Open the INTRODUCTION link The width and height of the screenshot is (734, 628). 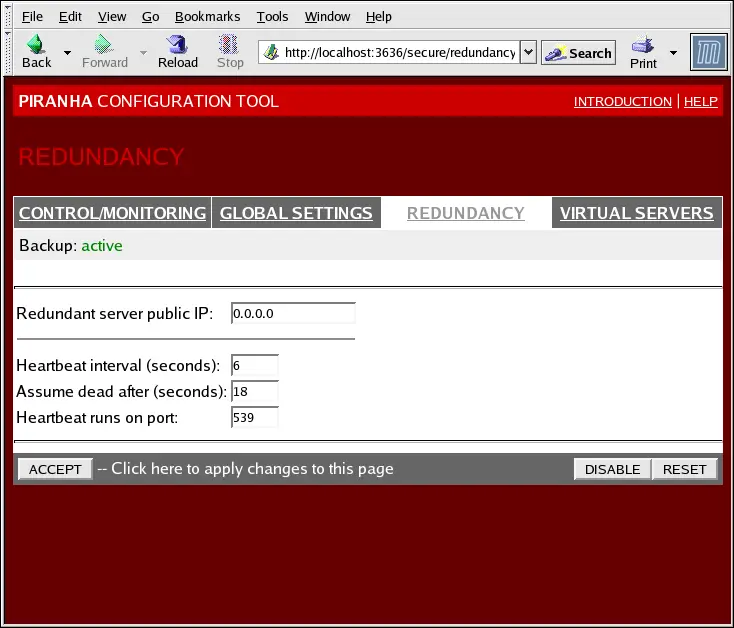point(622,102)
